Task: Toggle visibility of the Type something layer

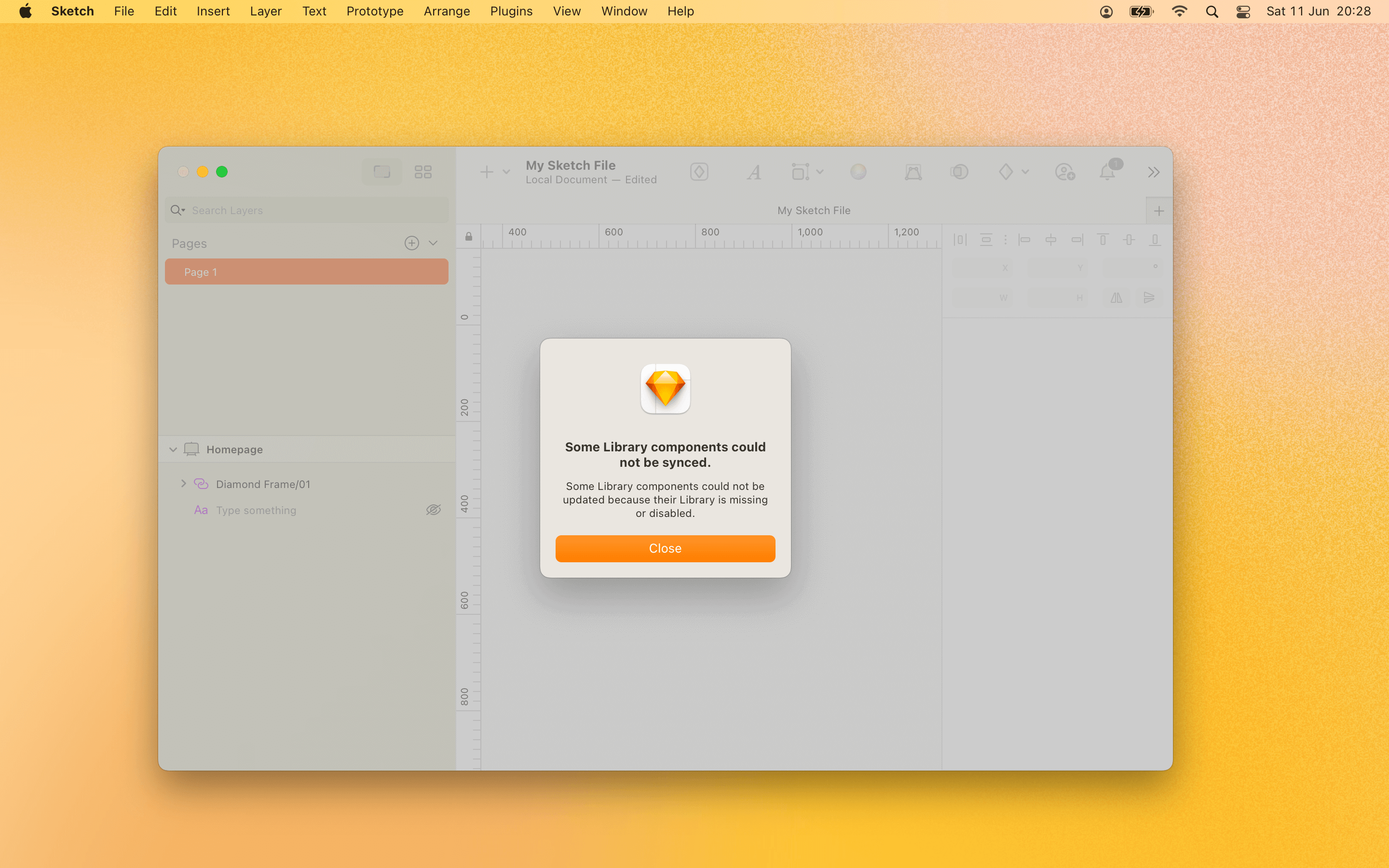Action: 434,509
